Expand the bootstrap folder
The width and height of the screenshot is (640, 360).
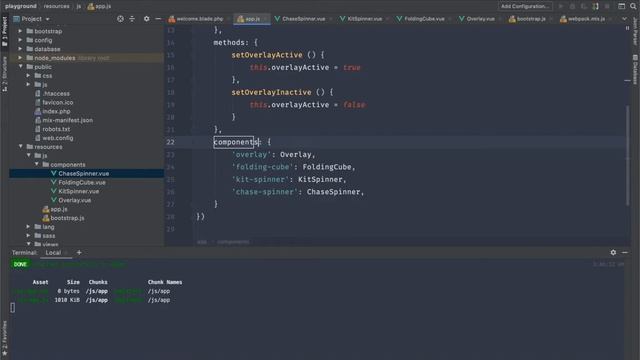point(20,31)
